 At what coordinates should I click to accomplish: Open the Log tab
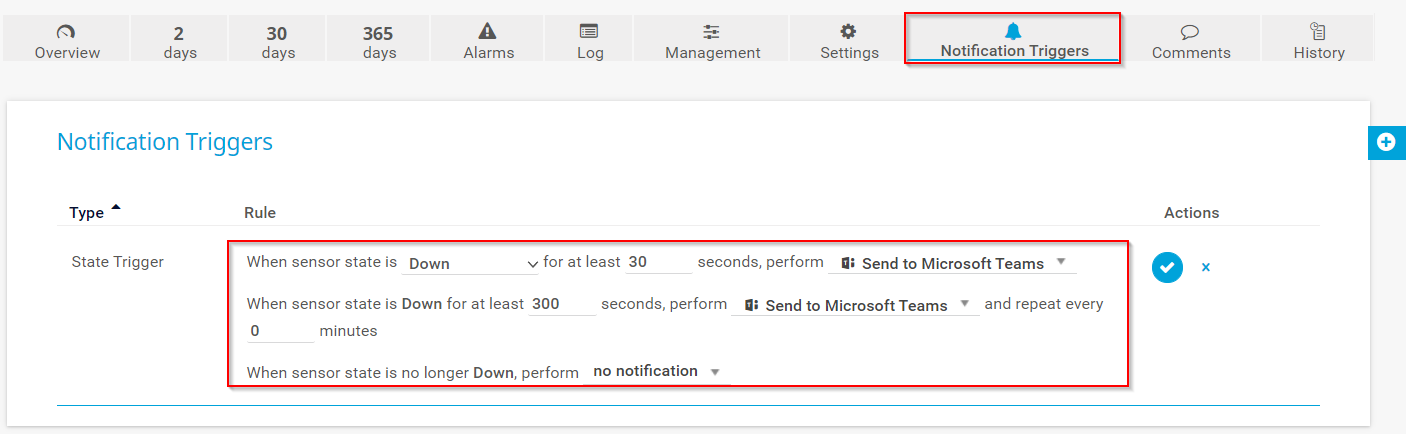click(x=590, y=42)
